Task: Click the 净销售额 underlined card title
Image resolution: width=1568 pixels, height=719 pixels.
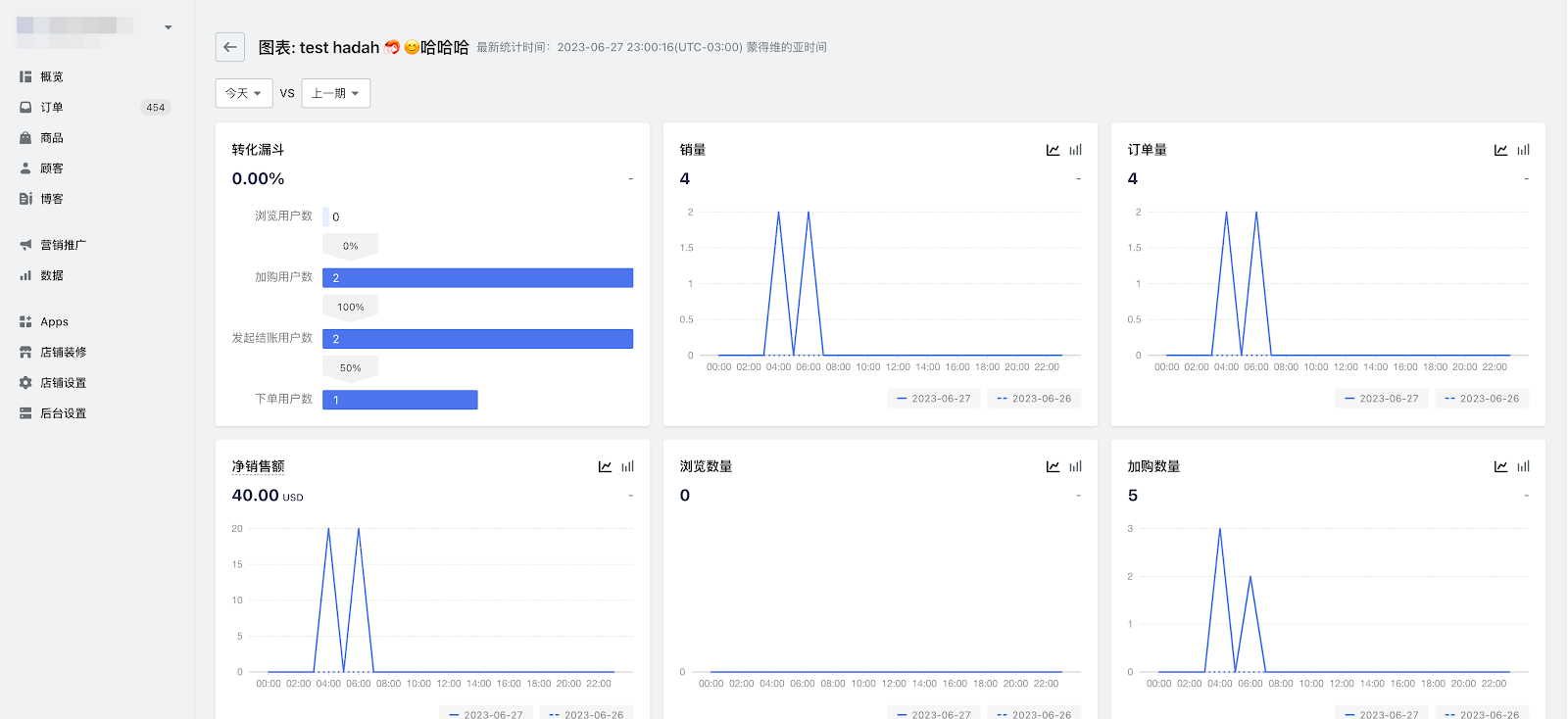Action: point(258,466)
